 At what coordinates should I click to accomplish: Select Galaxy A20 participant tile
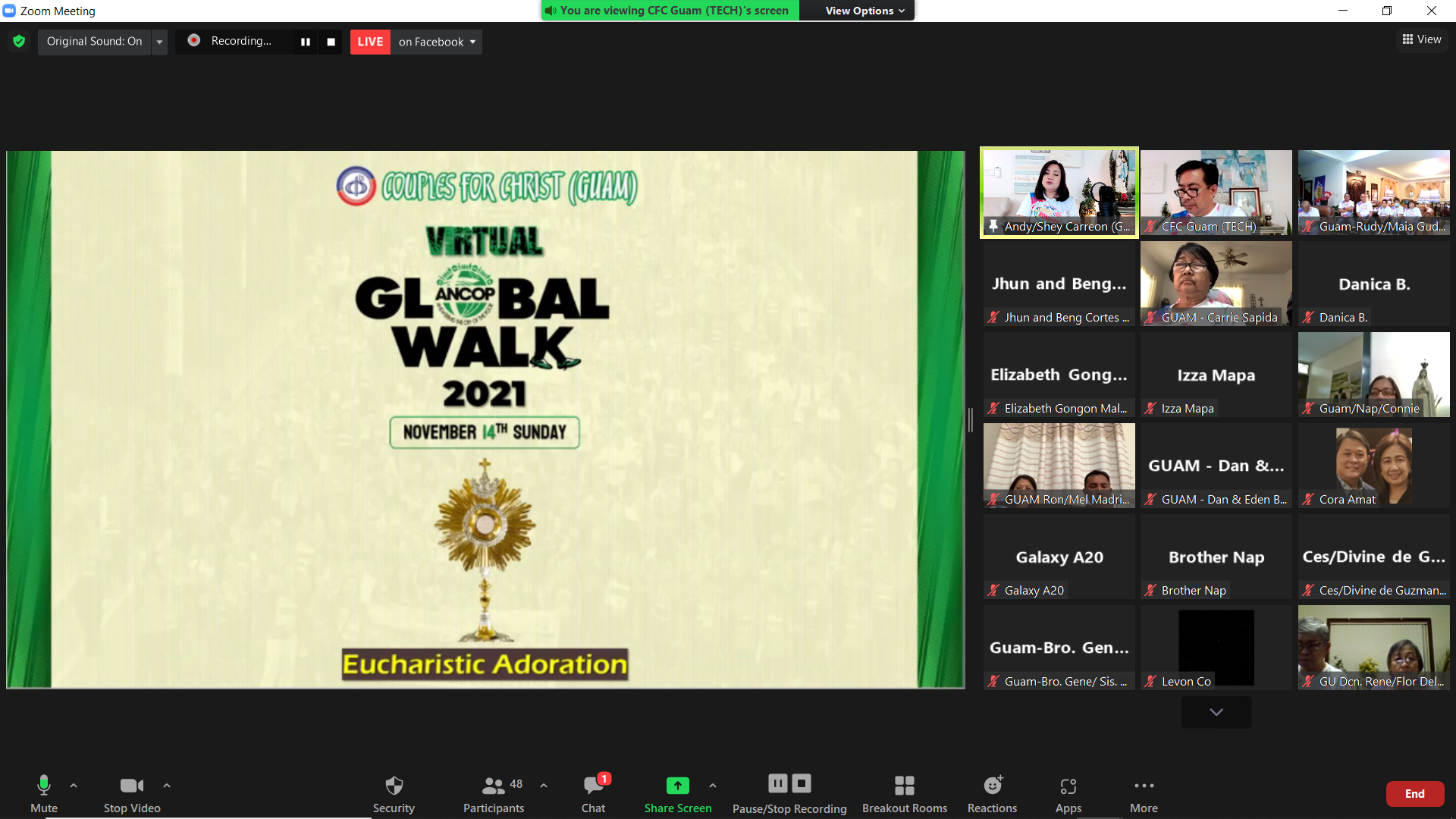pyautogui.click(x=1059, y=557)
